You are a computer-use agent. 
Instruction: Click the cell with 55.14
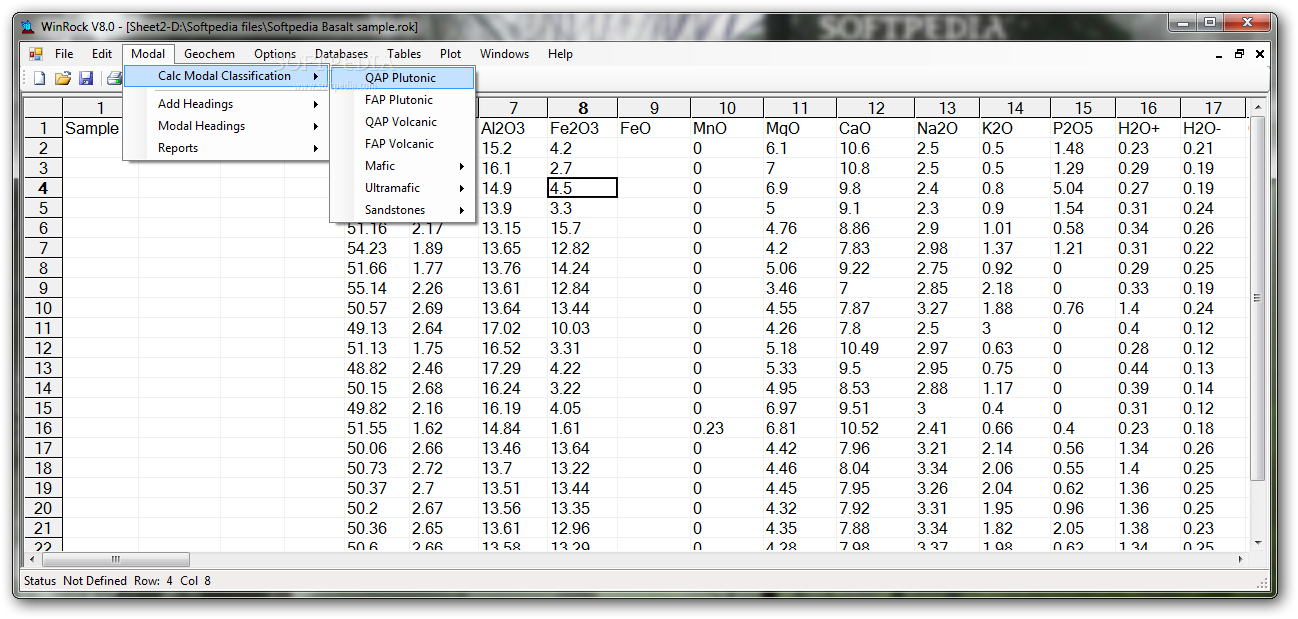tap(375, 288)
